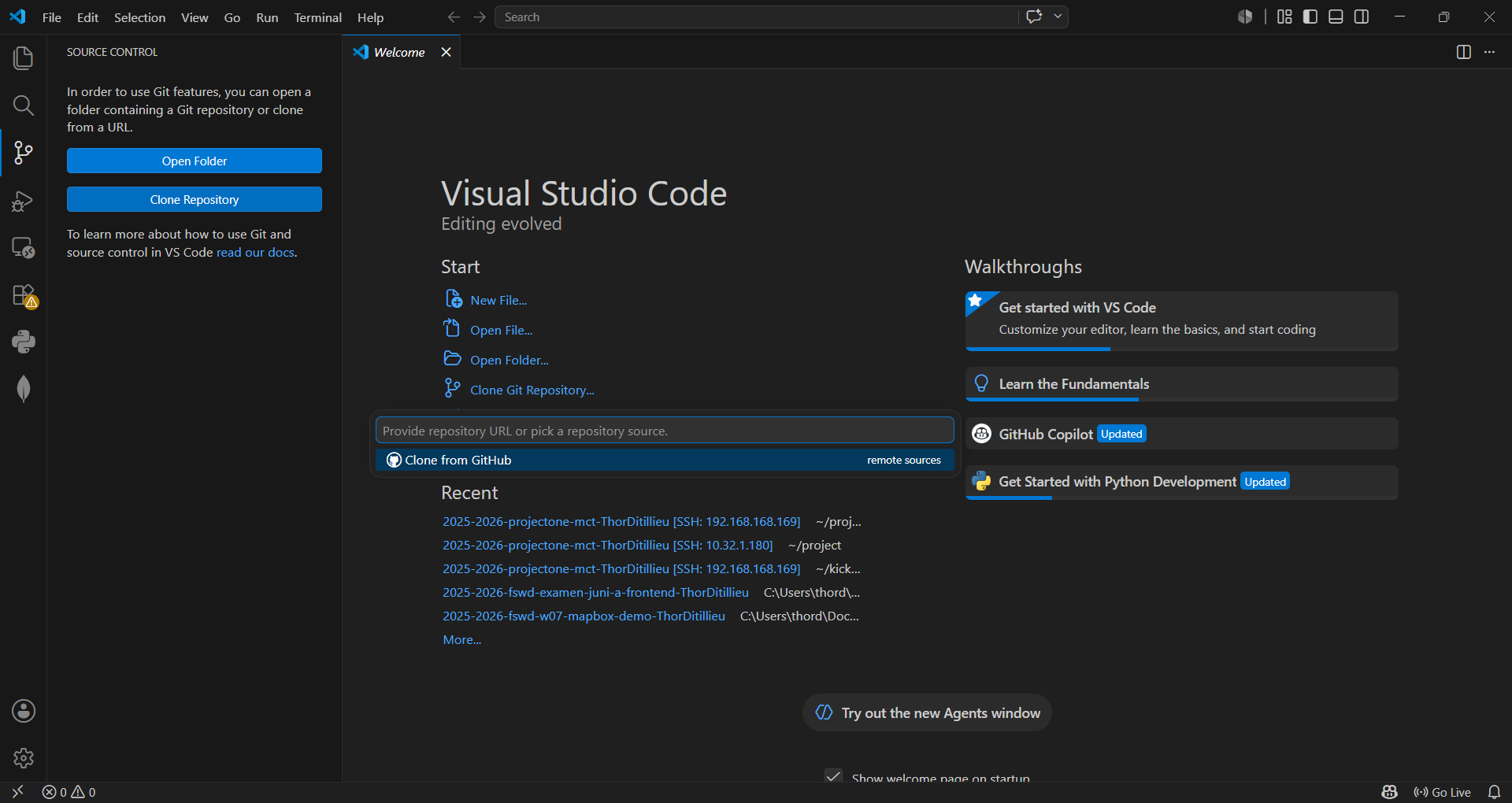This screenshot has height=803, width=1512.
Task: Open the Selection menu
Action: (139, 17)
